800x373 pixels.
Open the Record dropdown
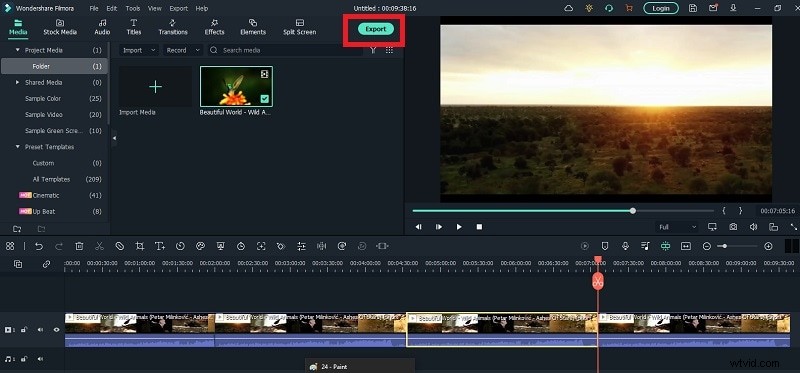pos(183,50)
